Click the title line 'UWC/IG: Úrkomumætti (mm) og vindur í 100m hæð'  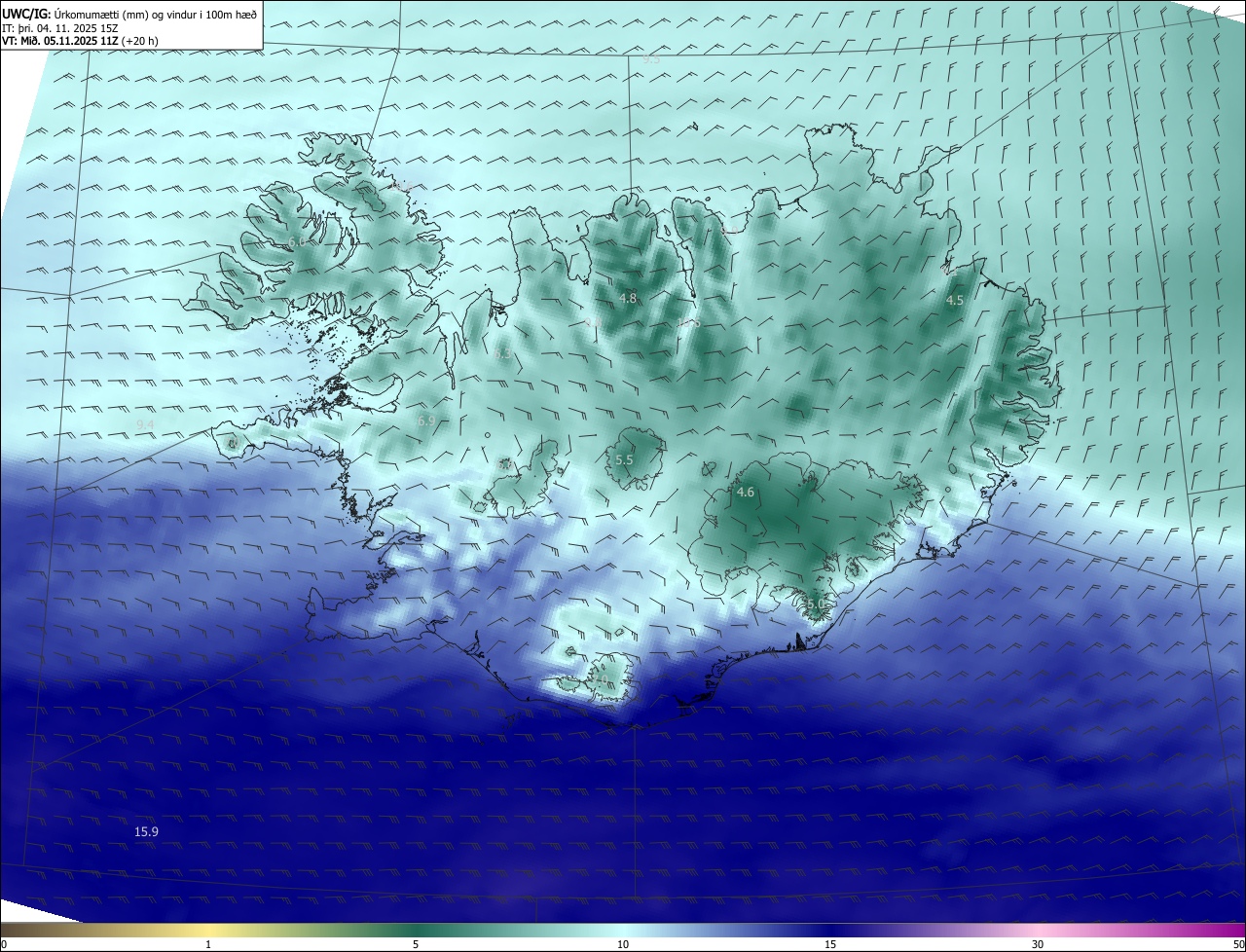129,14
